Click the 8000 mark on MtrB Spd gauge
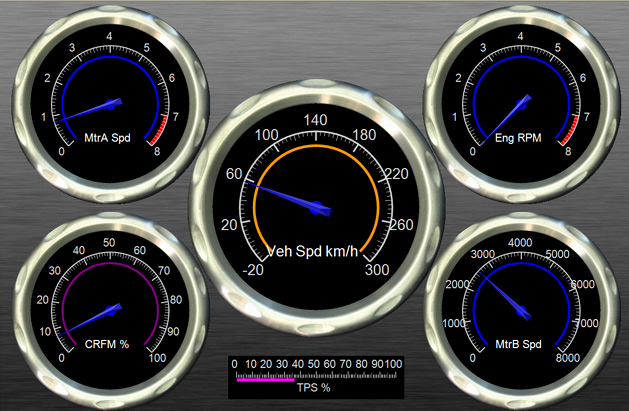Screen dimensions: 629x411 tap(568, 358)
